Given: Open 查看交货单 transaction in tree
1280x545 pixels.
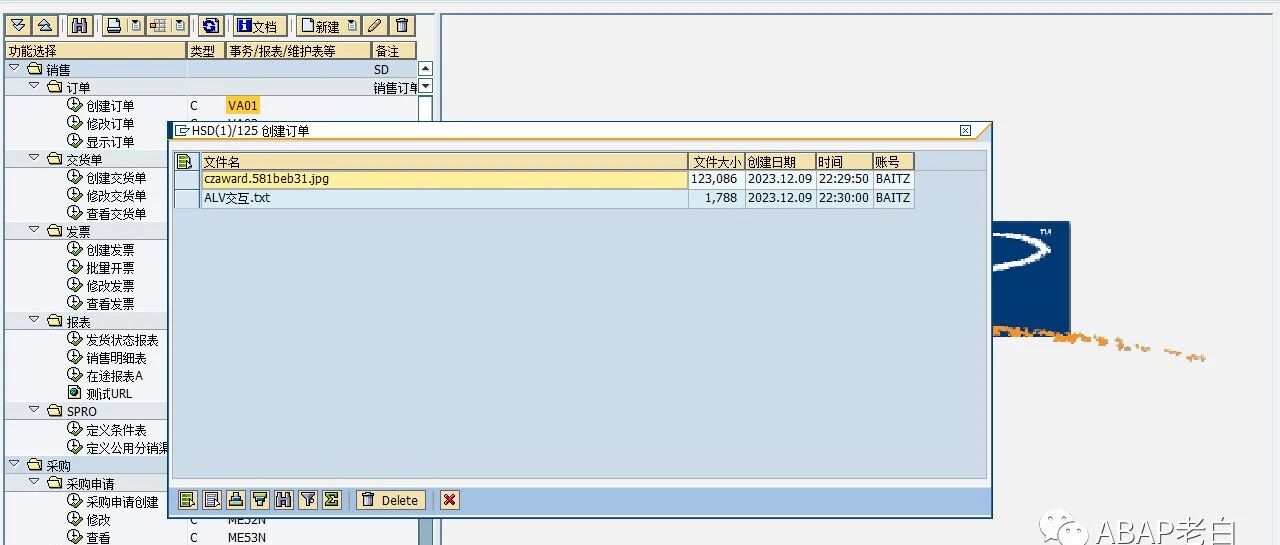Looking at the screenshot, I should [x=116, y=213].
